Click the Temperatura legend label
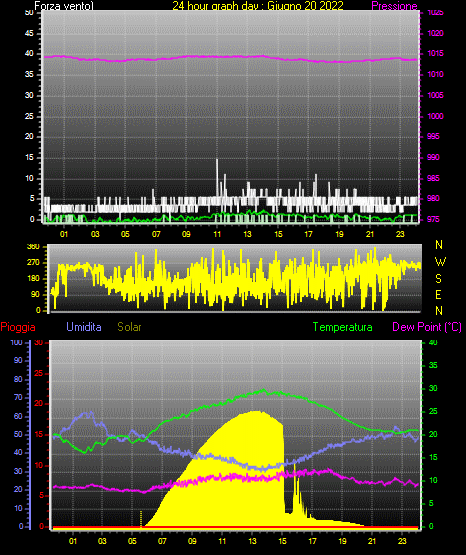 coord(343,327)
